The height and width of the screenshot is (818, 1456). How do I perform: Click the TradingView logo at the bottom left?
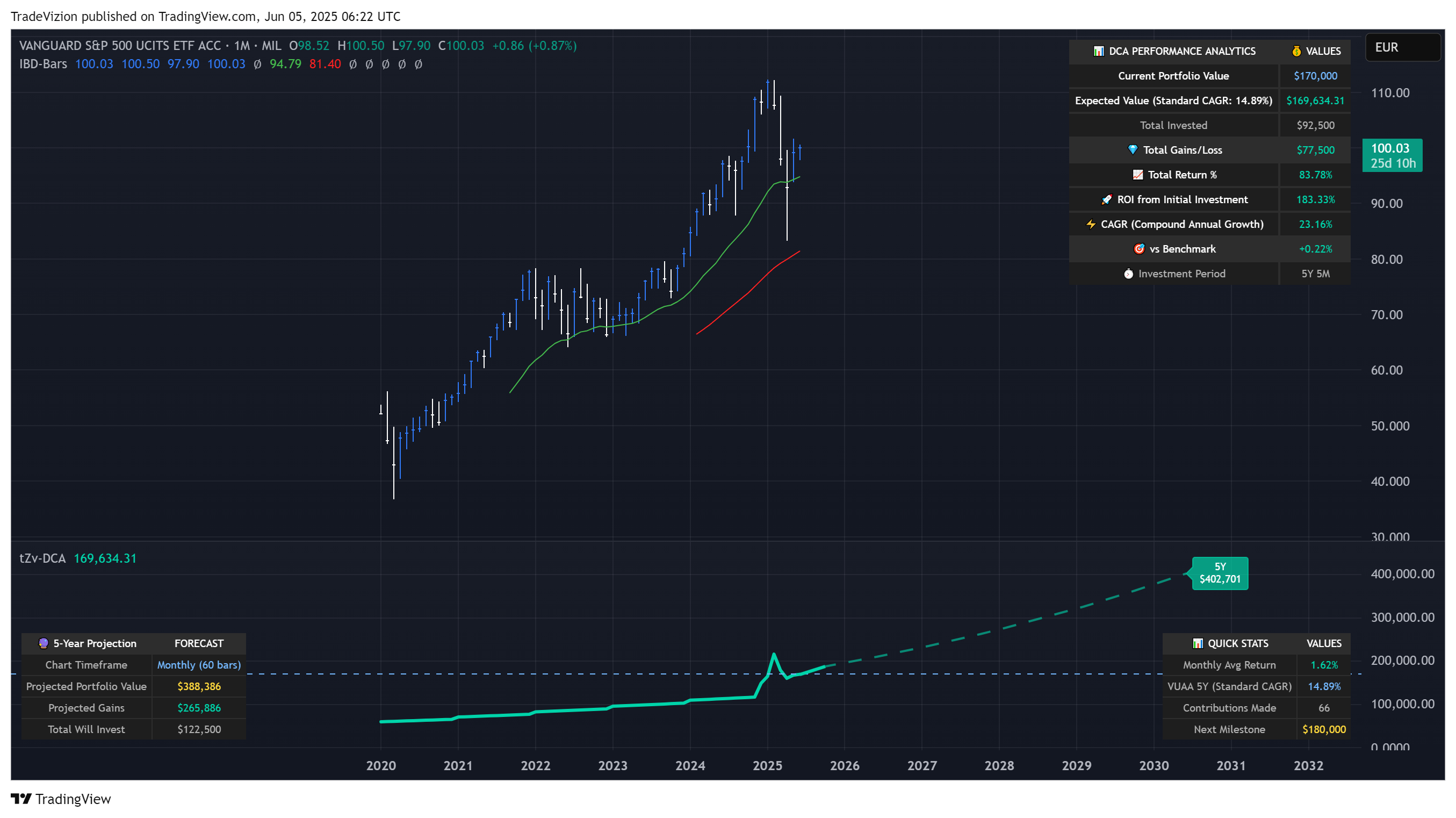click(x=61, y=799)
